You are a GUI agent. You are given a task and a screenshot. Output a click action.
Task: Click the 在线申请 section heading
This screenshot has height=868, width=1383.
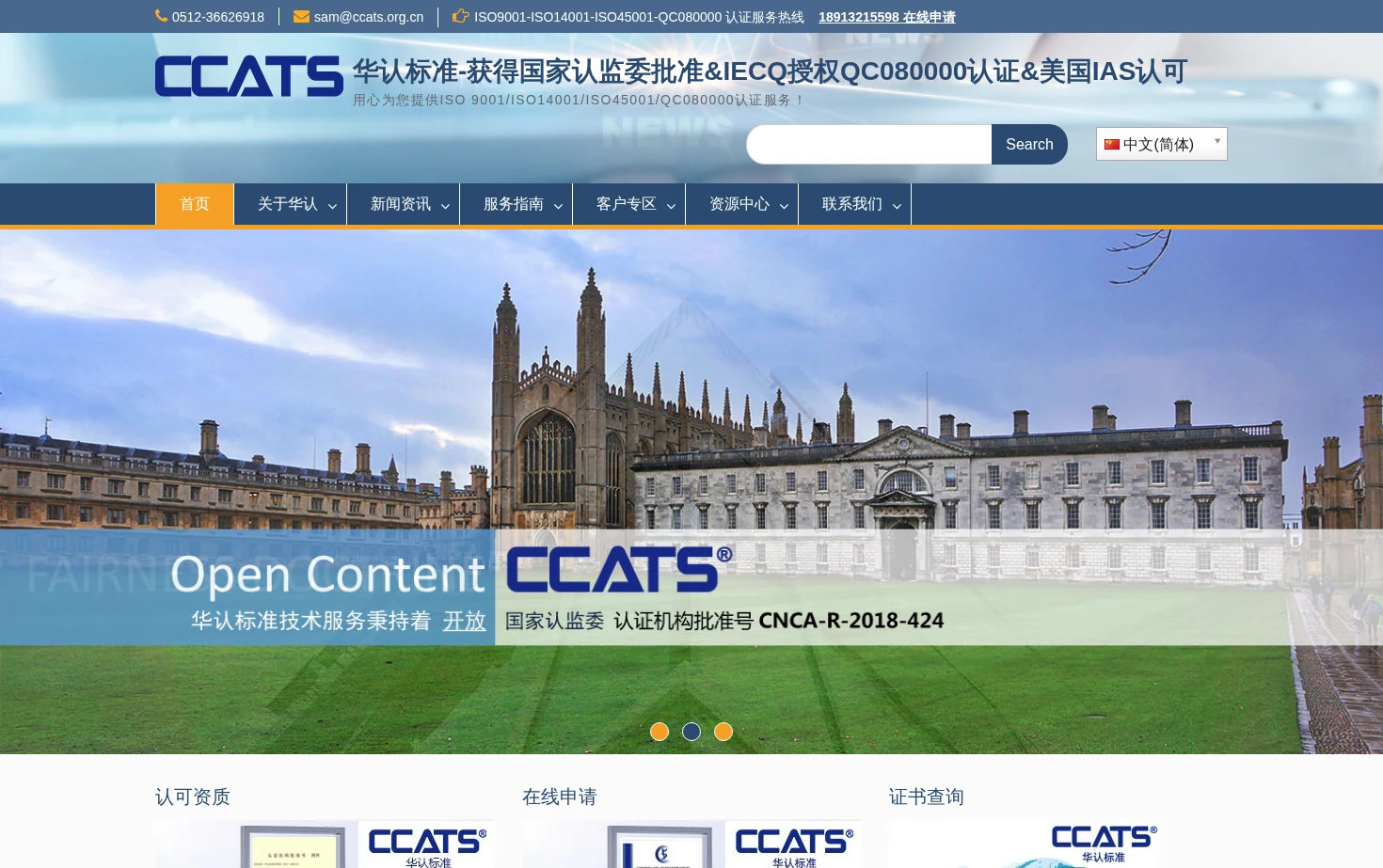pos(560,797)
